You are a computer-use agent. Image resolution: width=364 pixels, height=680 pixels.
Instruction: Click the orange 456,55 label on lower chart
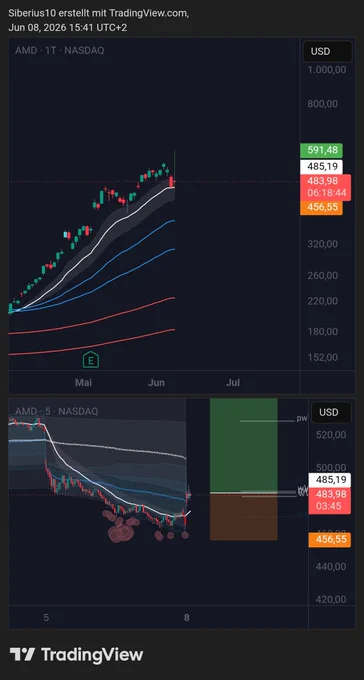click(329, 540)
